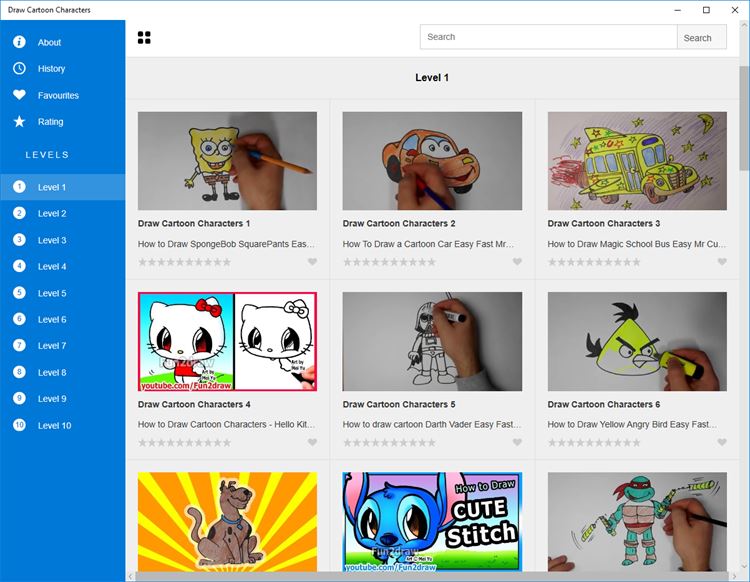
Task: Click the scroll right arrow at bottom
Action: click(x=734, y=577)
